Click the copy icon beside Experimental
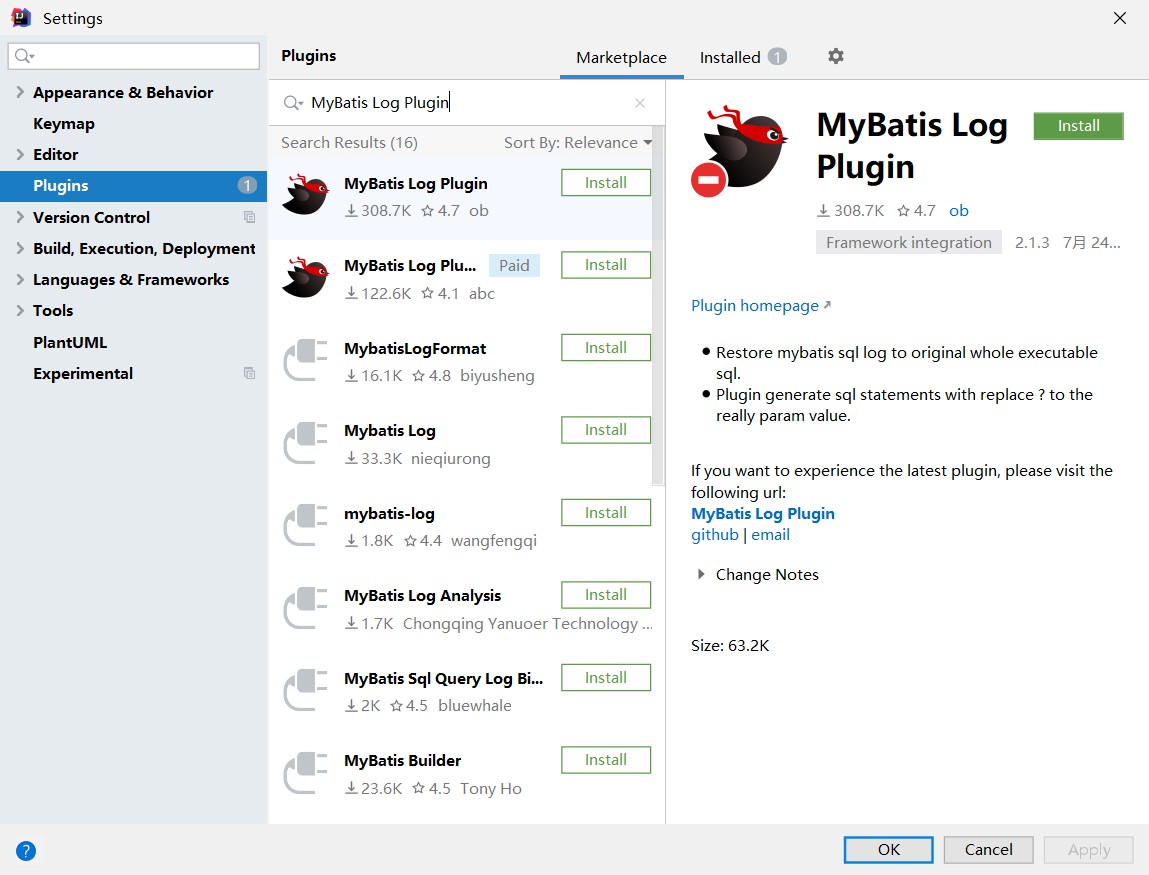 click(249, 373)
